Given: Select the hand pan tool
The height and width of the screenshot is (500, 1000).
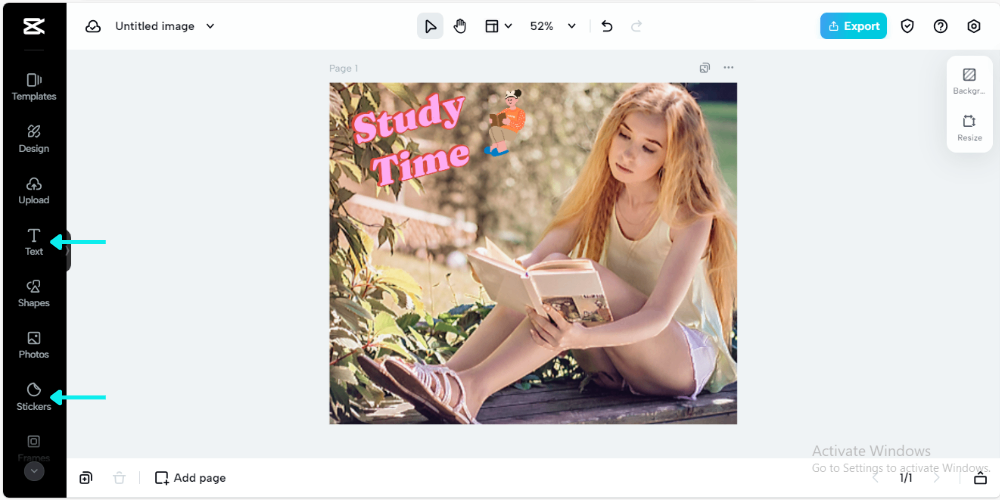Looking at the screenshot, I should coord(460,26).
